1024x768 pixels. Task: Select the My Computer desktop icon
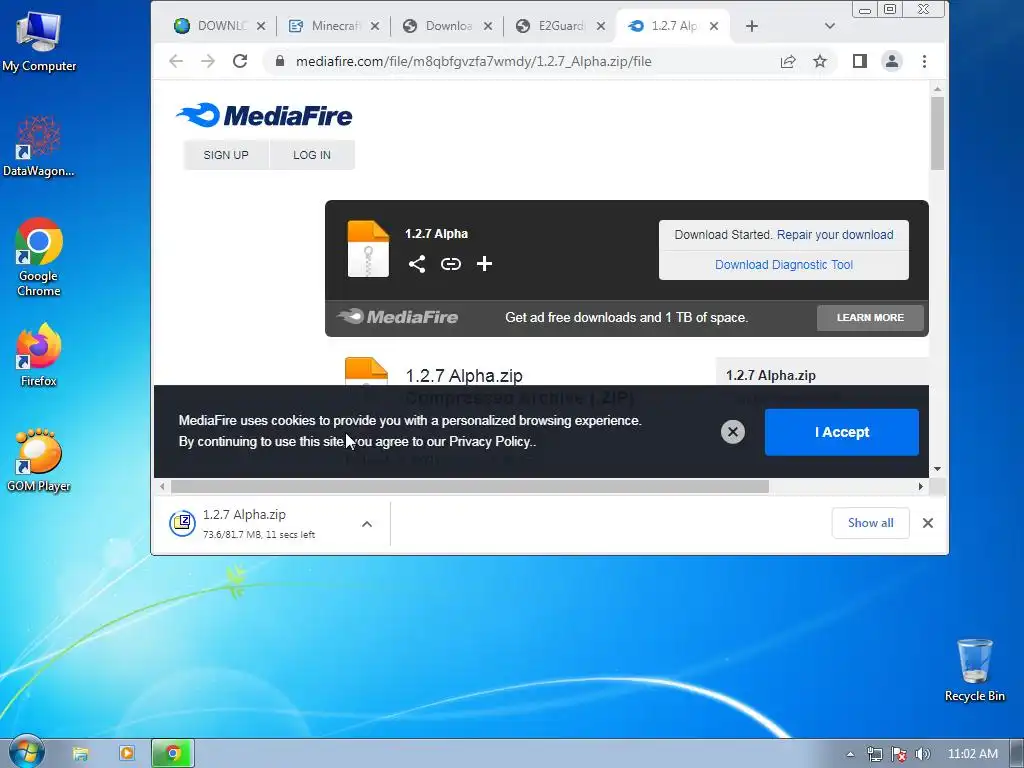click(x=39, y=40)
